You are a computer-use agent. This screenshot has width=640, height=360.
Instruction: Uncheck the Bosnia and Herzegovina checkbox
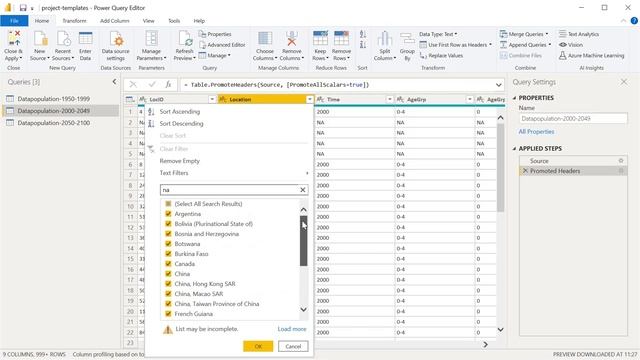pyautogui.click(x=168, y=233)
